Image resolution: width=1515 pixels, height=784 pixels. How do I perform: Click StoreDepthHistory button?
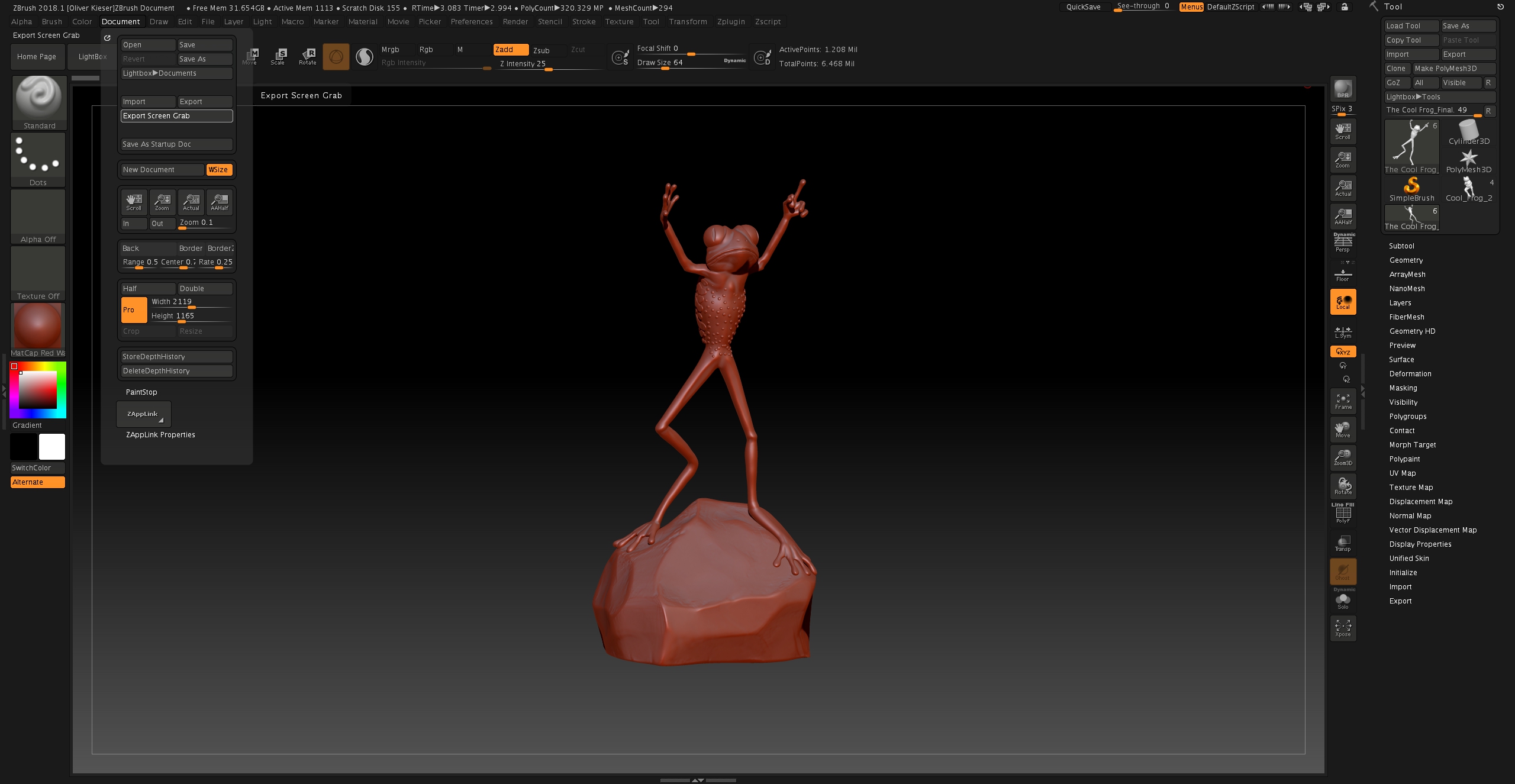176,357
